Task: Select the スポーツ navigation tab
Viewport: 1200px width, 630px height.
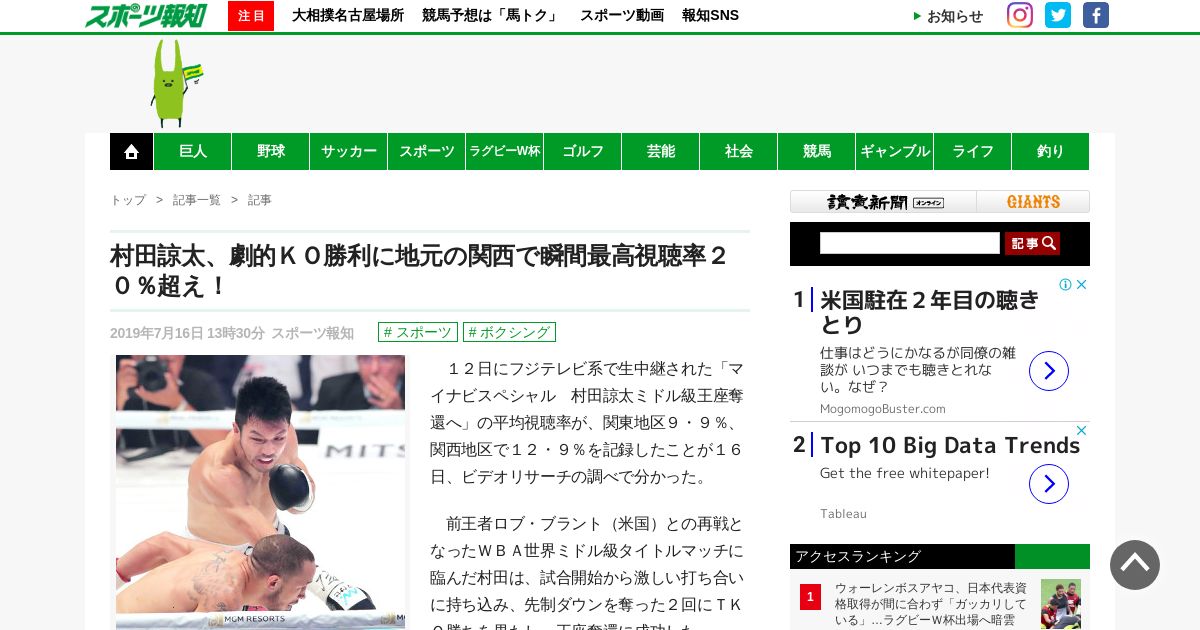Action: [x=427, y=151]
